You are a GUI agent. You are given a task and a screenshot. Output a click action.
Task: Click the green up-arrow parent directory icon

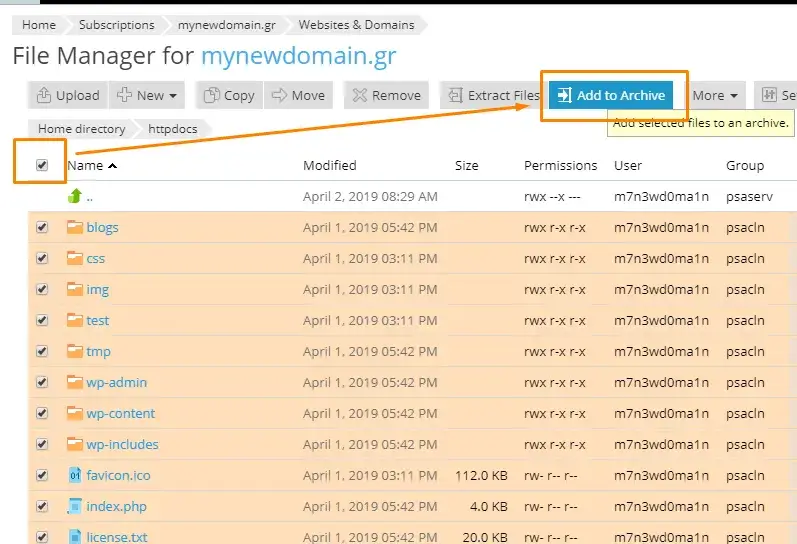[75, 196]
